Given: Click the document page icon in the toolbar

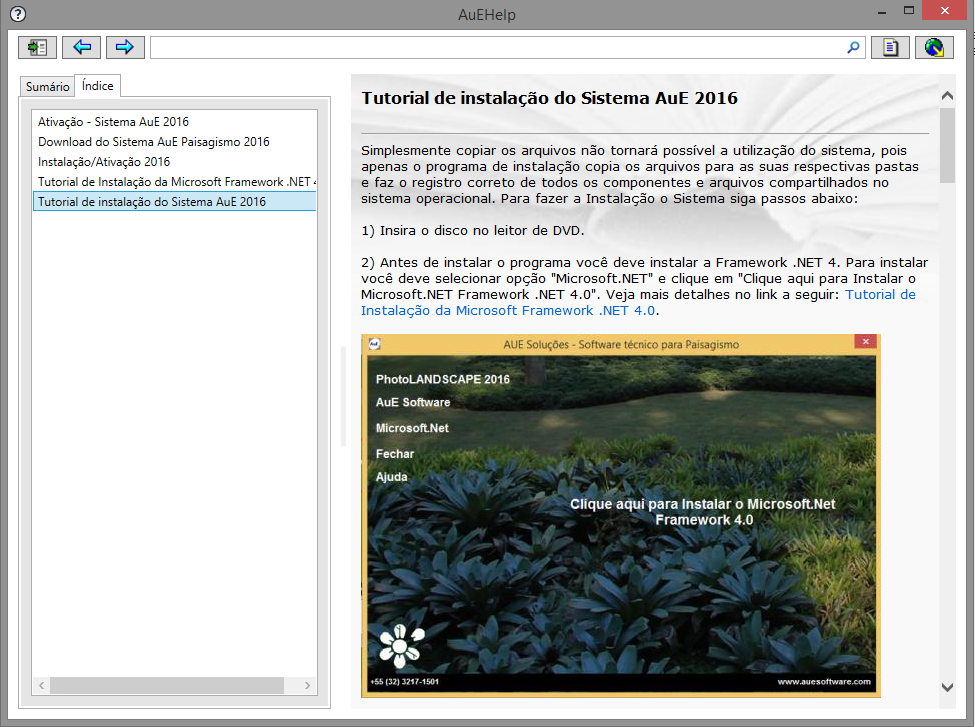Looking at the screenshot, I should tap(890, 47).
